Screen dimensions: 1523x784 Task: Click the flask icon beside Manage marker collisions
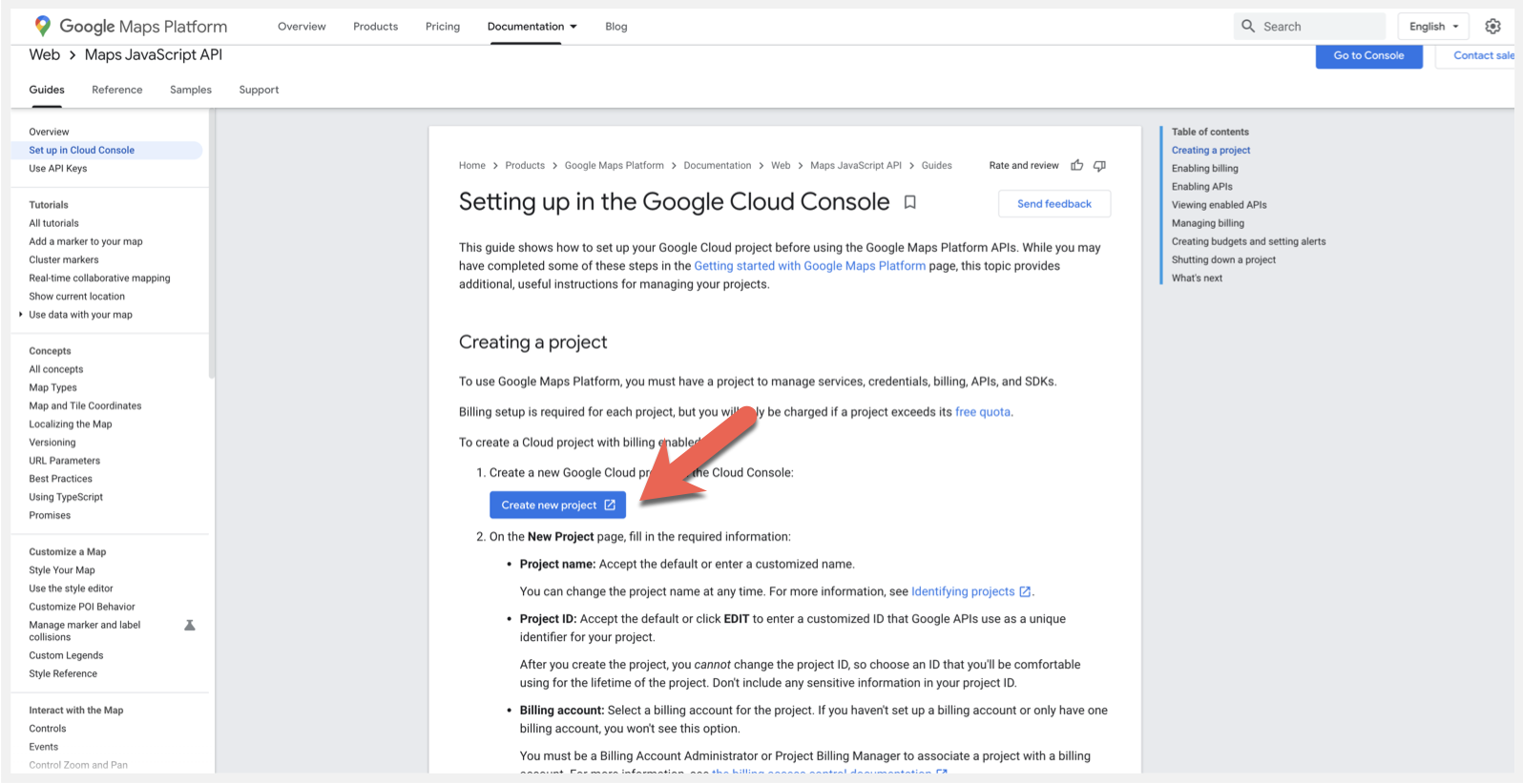pyautogui.click(x=189, y=626)
